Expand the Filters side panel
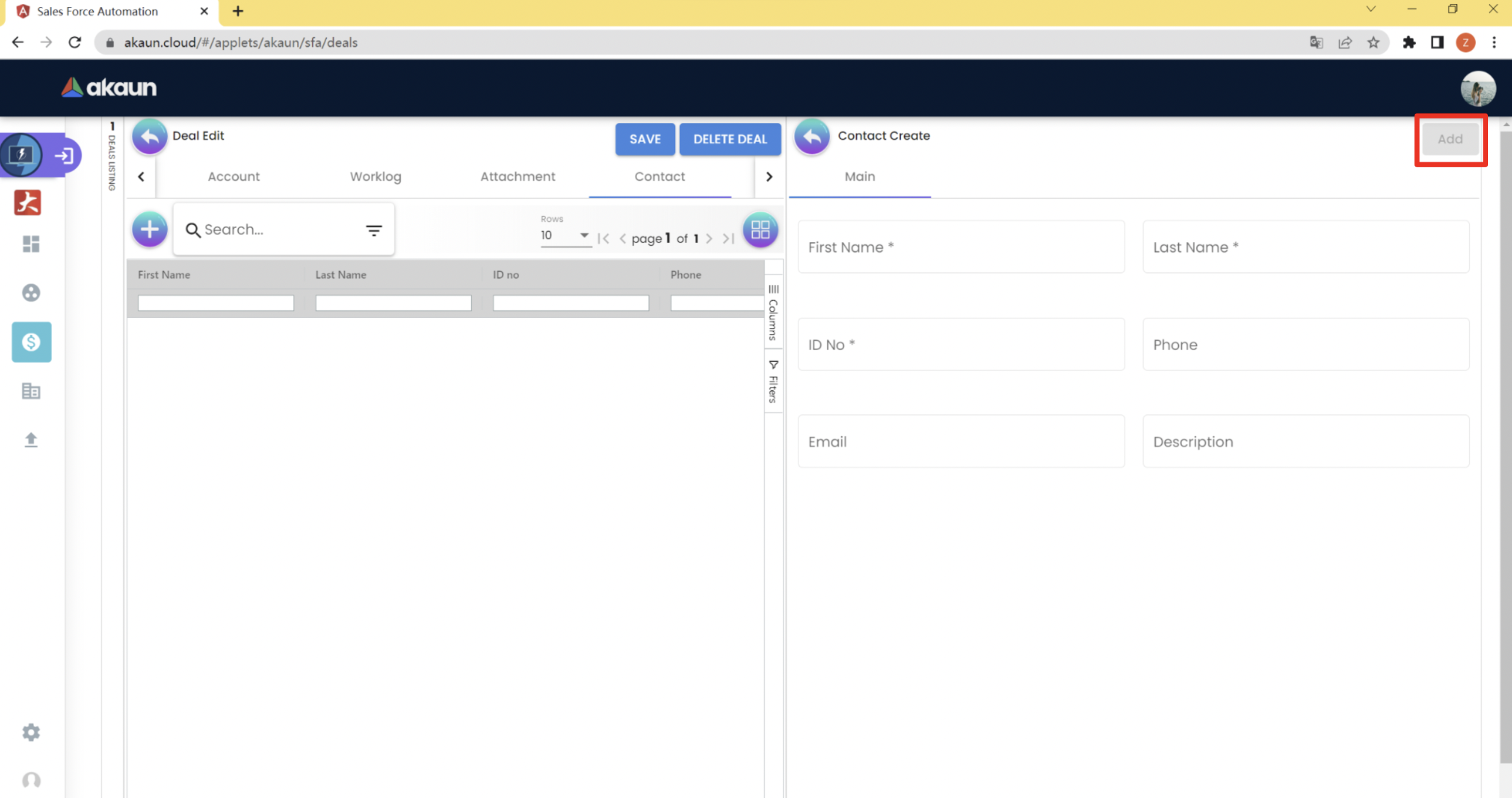 pyautogui.click(x=773, y=381)
